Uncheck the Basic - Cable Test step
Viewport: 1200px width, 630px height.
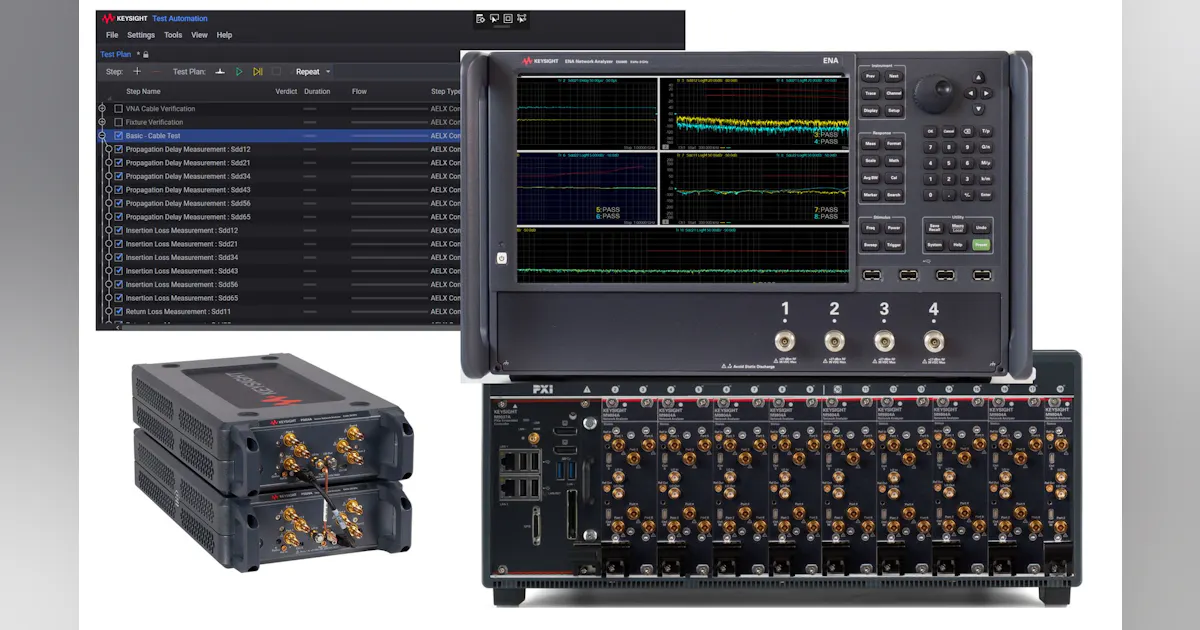[119, 136]
